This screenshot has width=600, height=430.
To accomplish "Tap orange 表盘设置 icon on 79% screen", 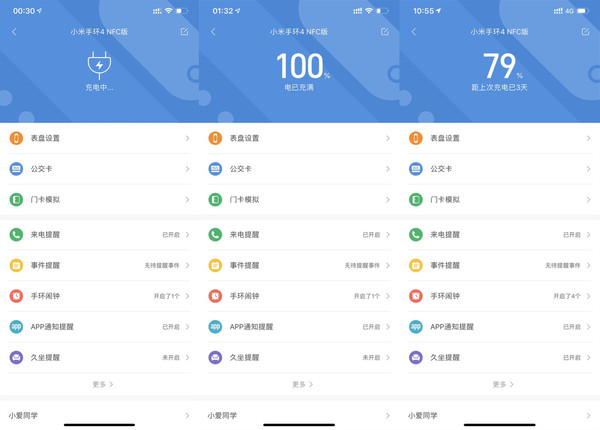I will tap(416, 138).
